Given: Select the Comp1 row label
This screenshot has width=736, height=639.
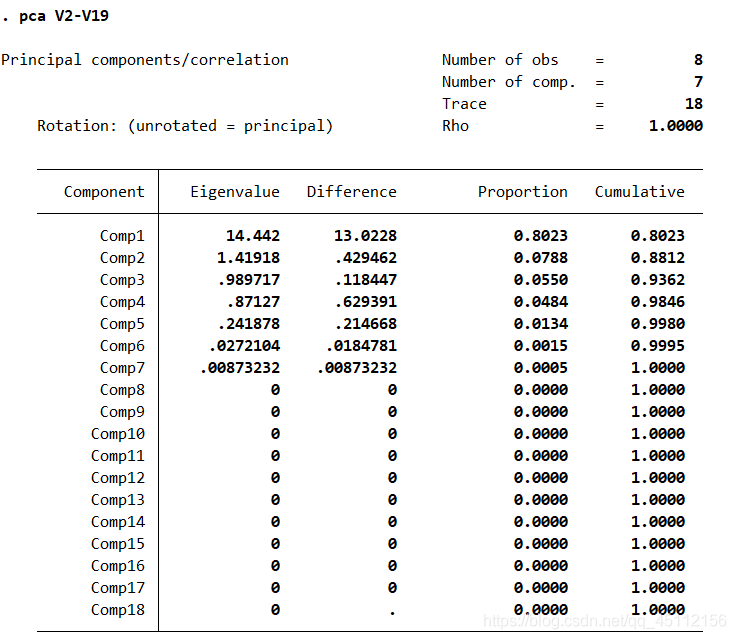Looking at the screenshot, I should tap(122, 236).
